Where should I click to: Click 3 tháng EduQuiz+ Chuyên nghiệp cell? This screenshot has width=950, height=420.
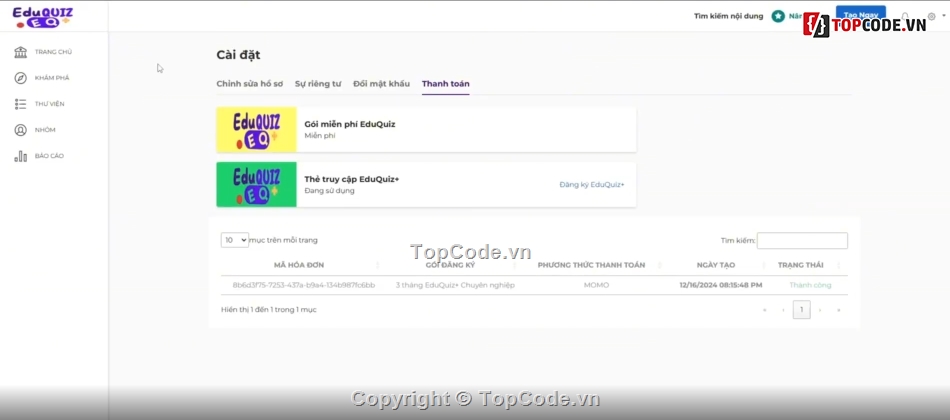pos(455,285)
